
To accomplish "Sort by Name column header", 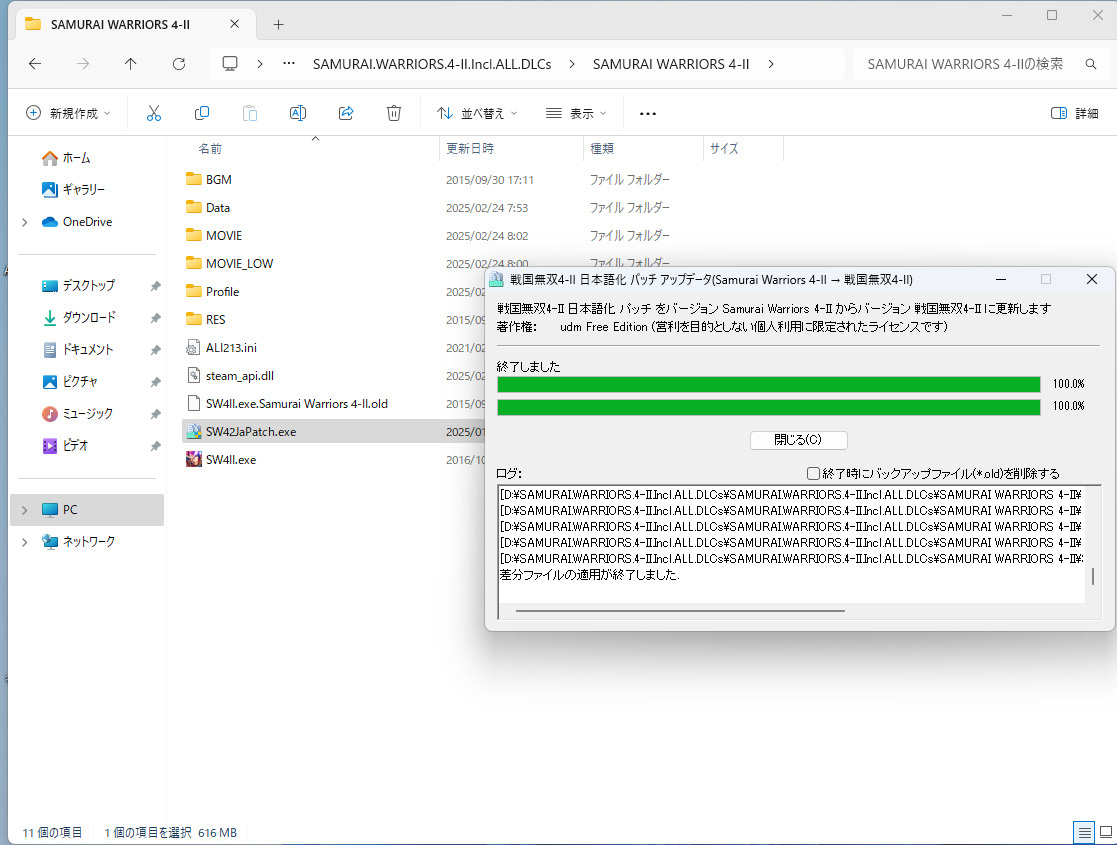I will tap(210, 148).
